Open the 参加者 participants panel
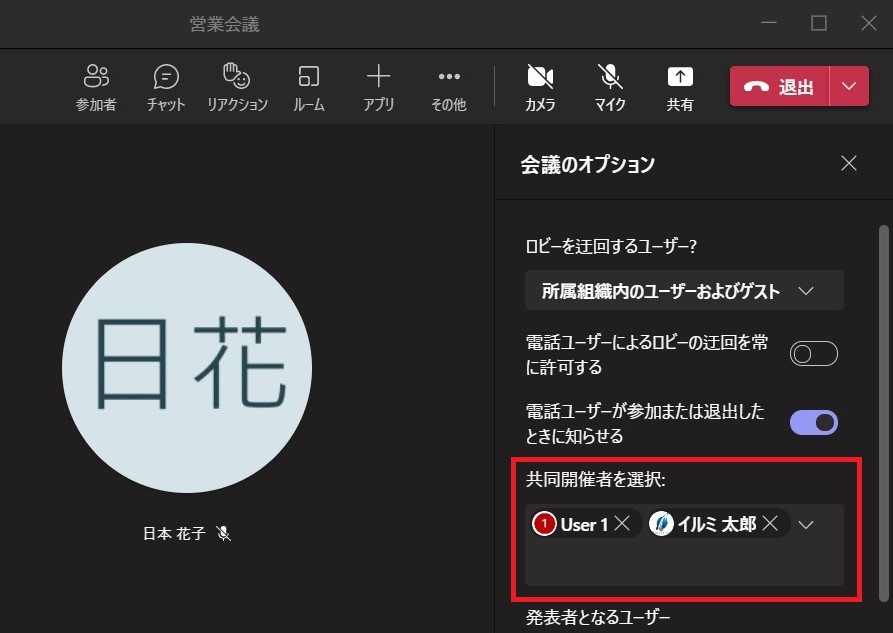This screenshot has width=893, height=633. pyautogui.click(x=96, y=87)
